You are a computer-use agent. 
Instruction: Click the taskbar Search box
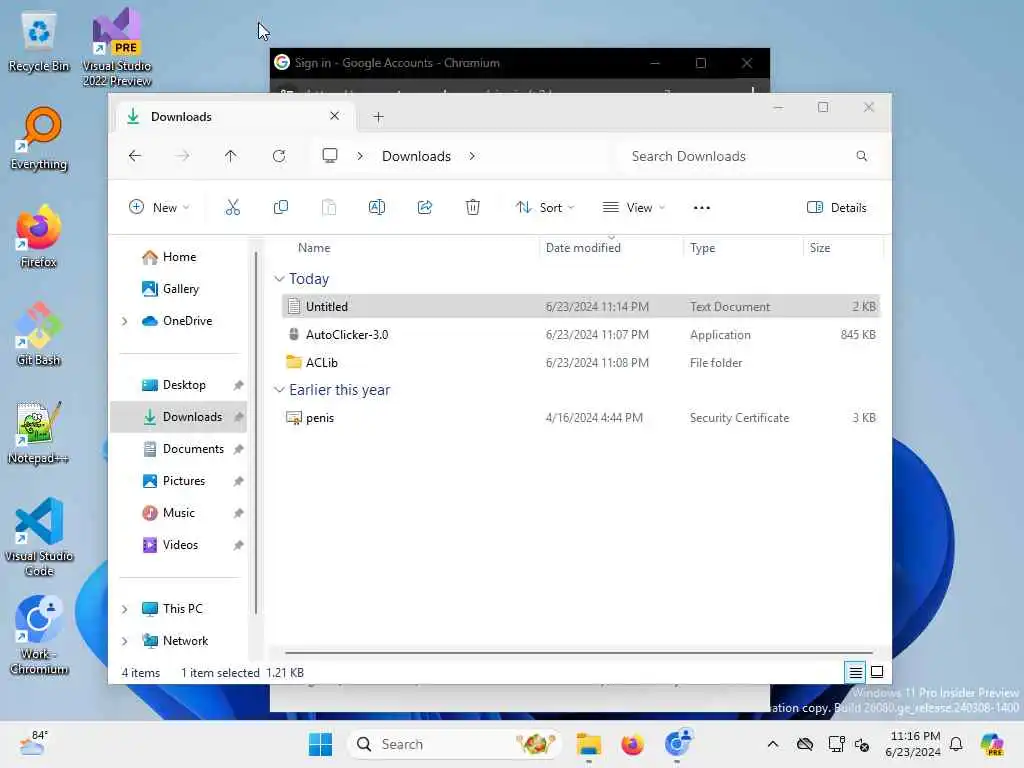(x=454, y=744)
